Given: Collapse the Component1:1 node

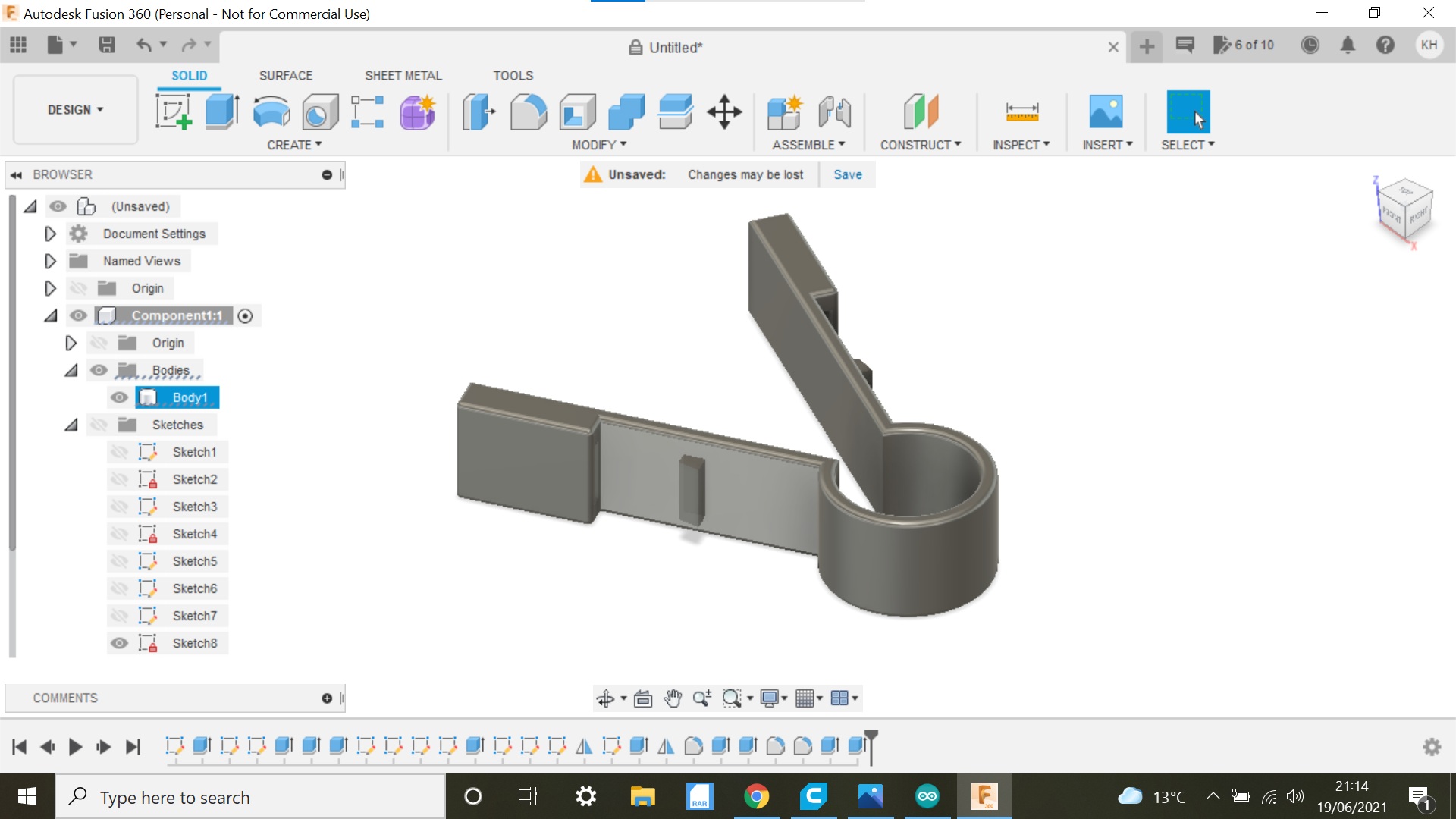Looking at the screenshot, I should 51,315.
